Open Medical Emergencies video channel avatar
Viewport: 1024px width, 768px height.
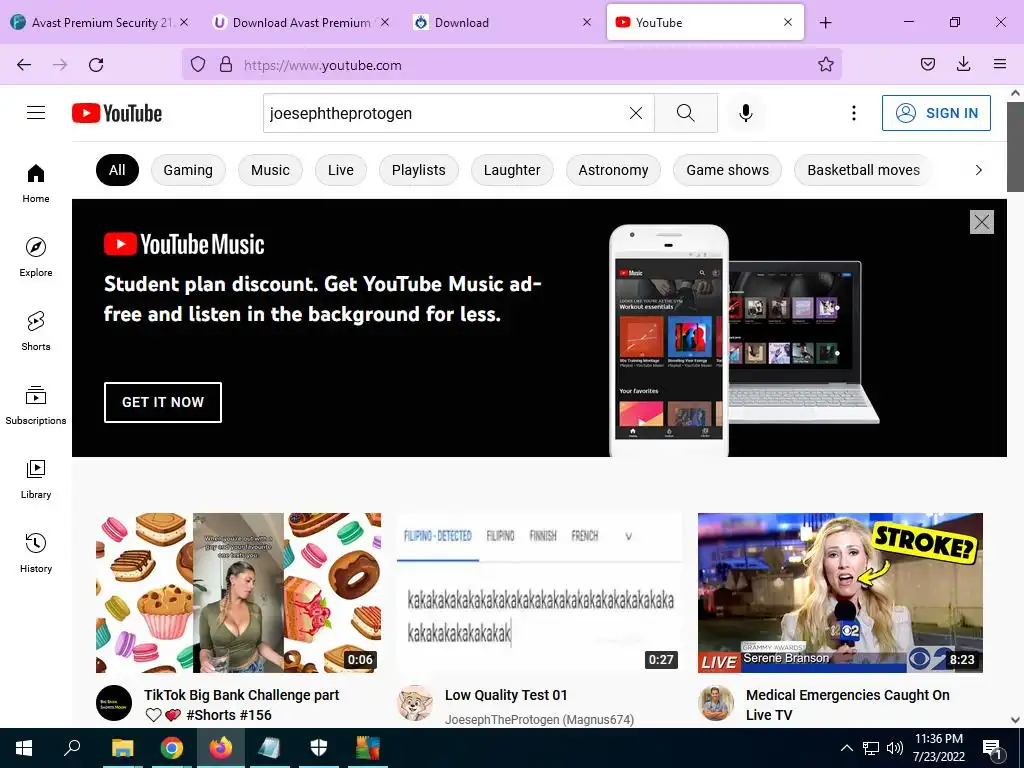(x=716, y=703)
